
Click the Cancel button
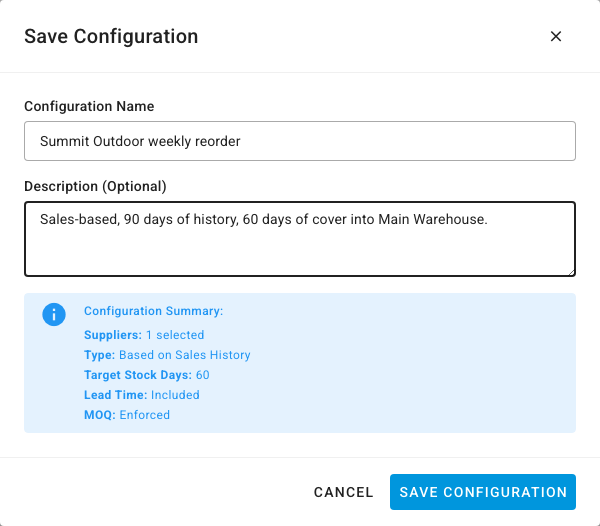tap(343, 492)
